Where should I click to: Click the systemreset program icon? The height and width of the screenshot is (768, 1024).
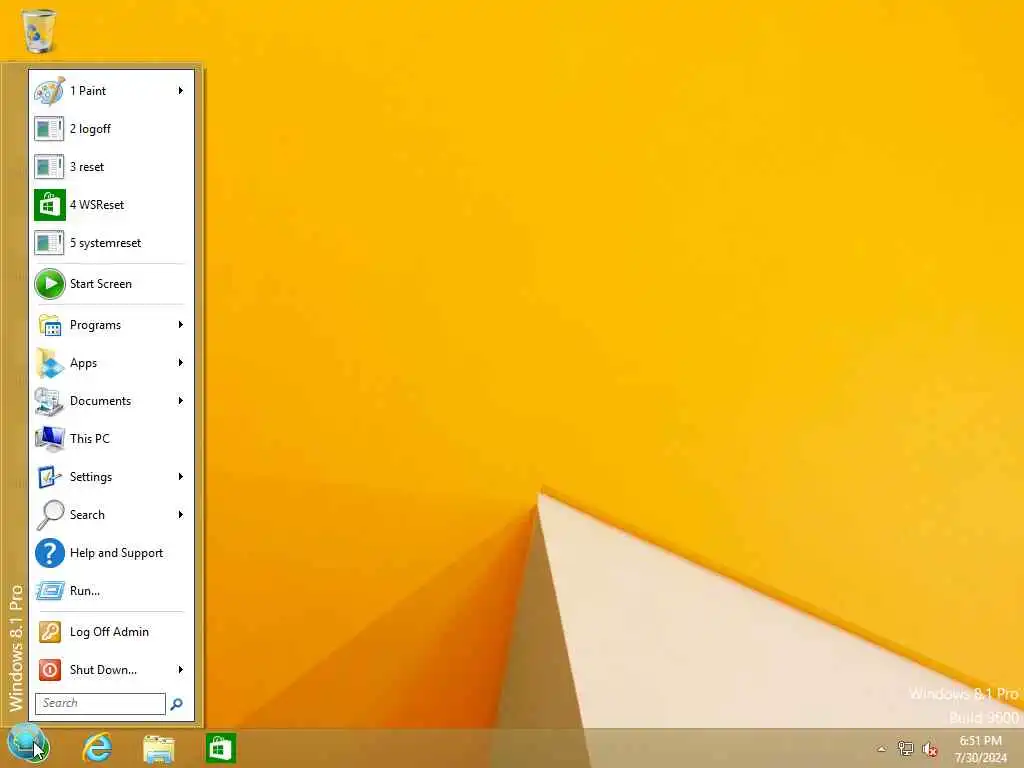[x=50, y=243]
